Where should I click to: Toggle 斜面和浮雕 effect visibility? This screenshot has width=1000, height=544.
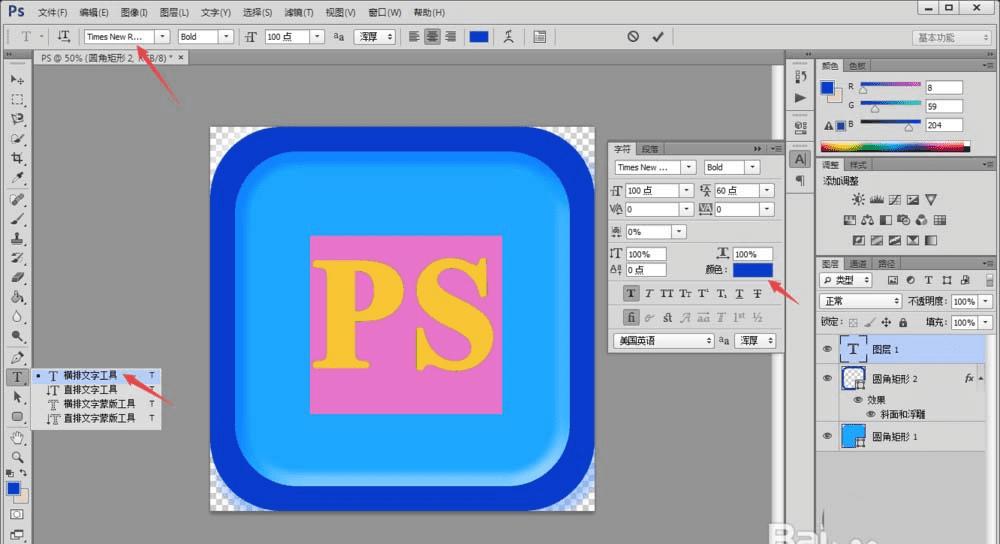[x=871, y=414]
